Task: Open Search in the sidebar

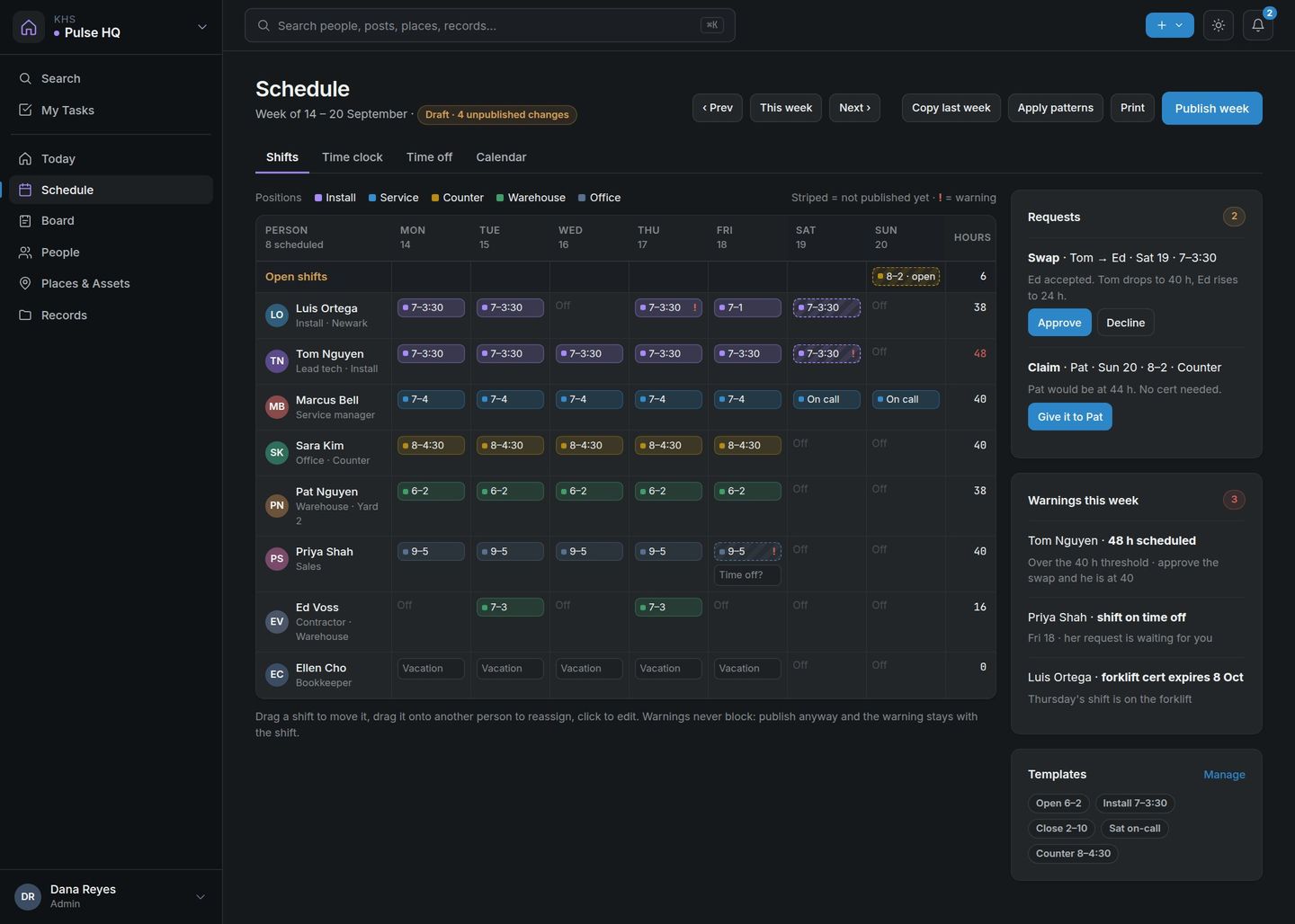Action: coord(112,78)
